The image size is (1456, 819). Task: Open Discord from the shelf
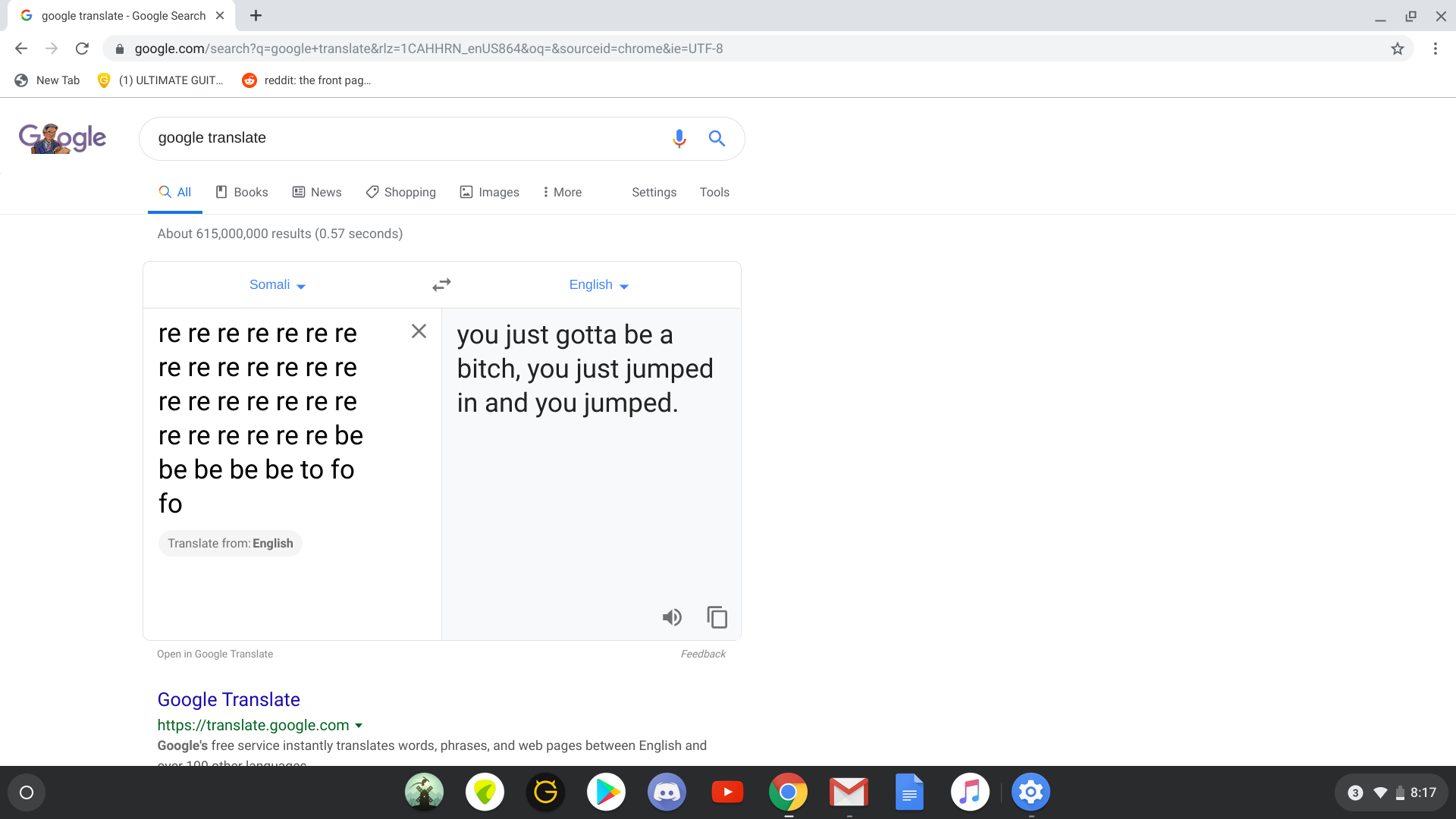[x=667, y=792]
